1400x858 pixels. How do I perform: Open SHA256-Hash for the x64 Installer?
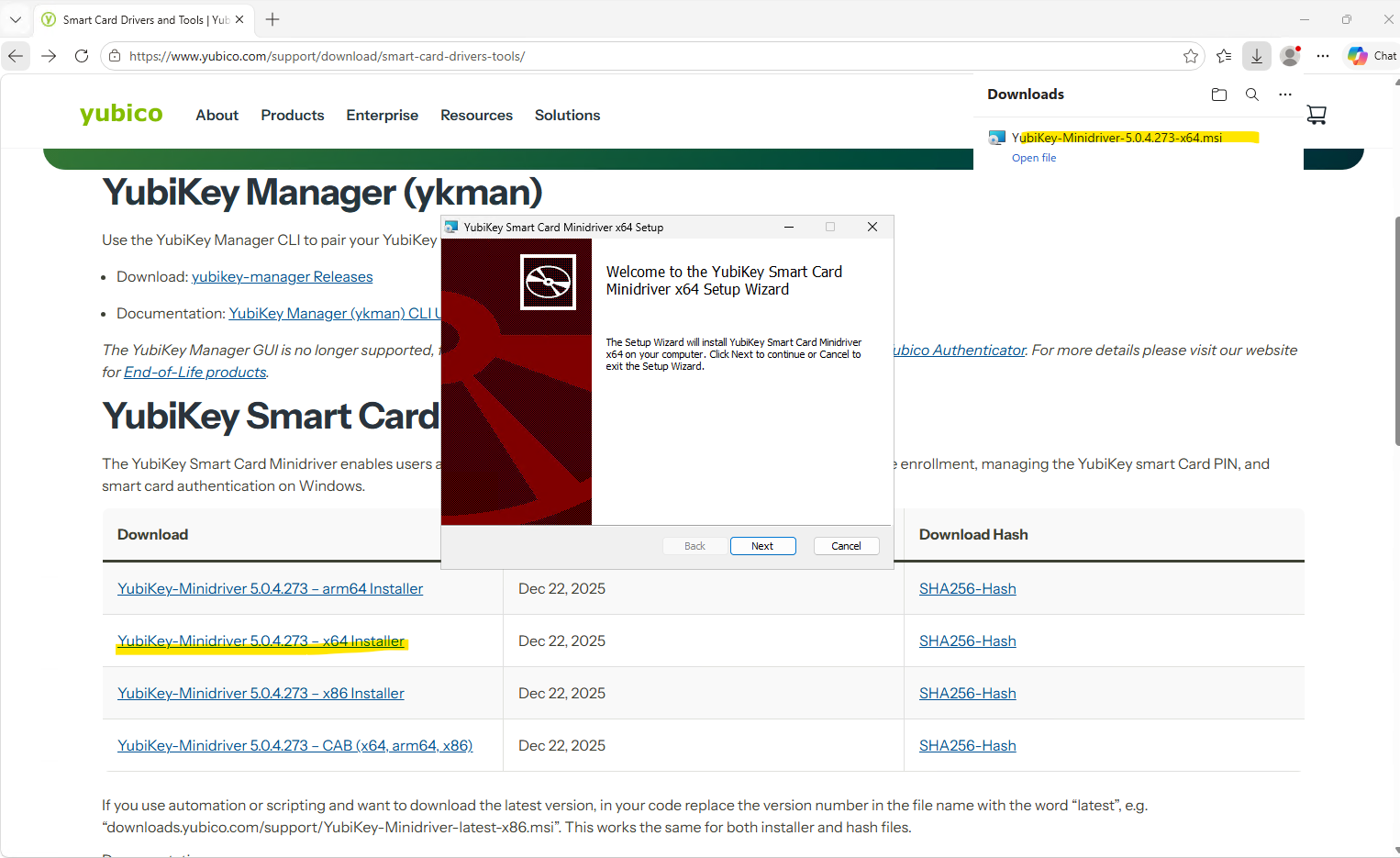point(968,641)
